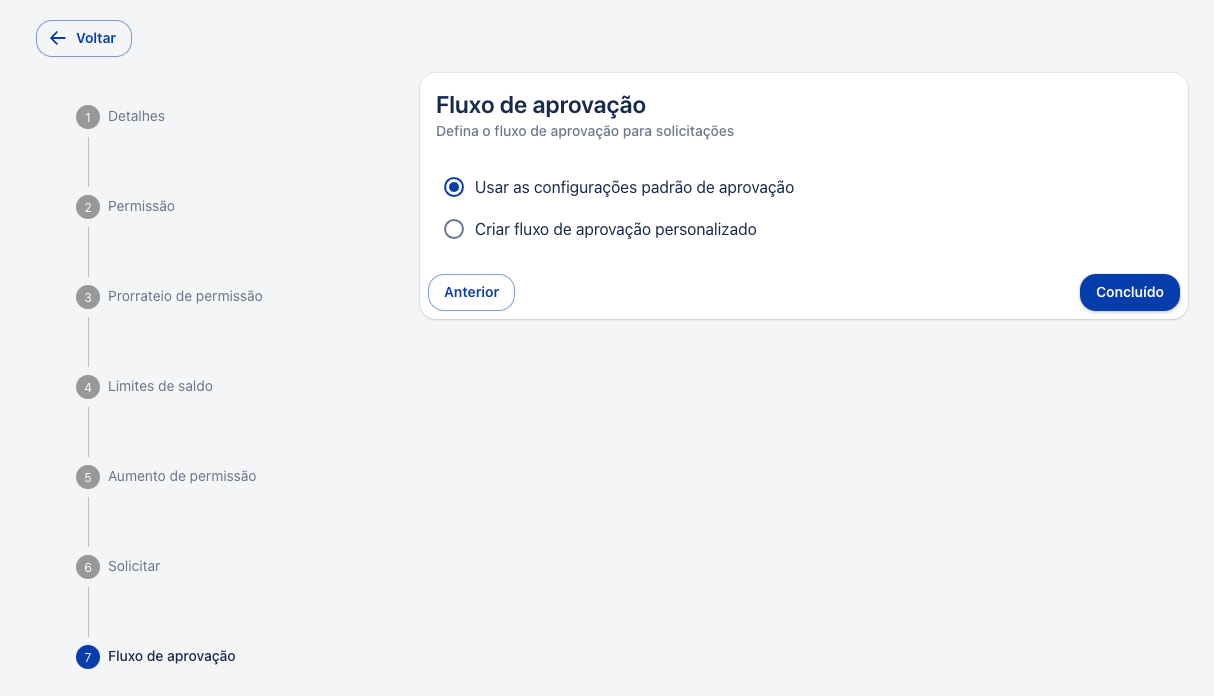Click the Concluído button
The height and width of the screenshot is (696, 1214).
1130,292
